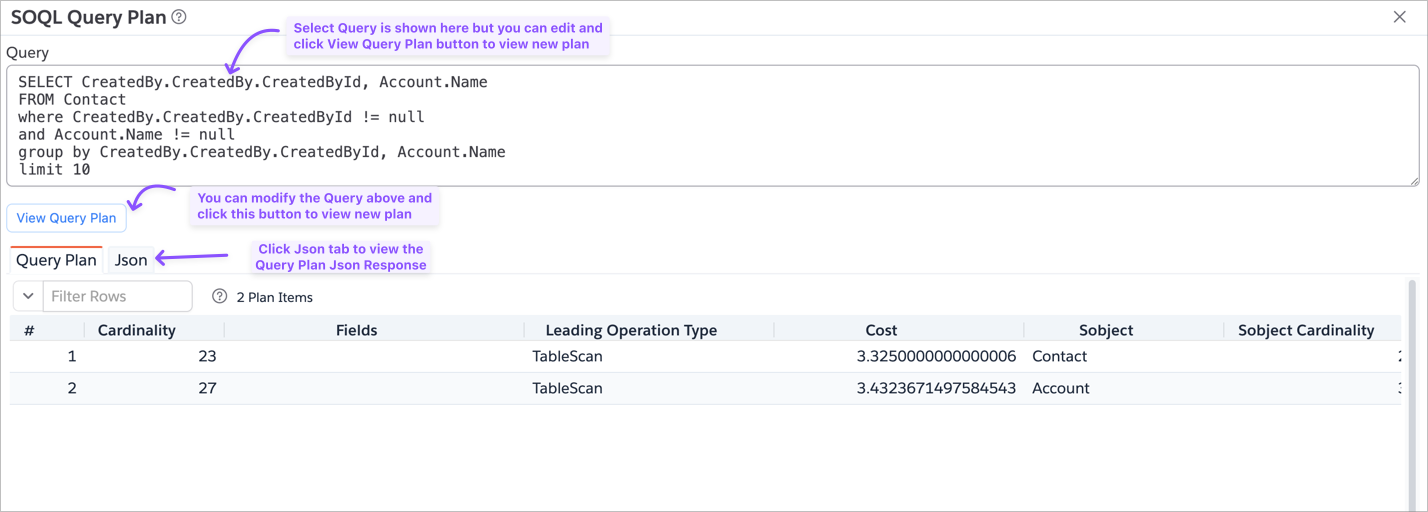The height and width of the screenshot is (512, 1428).
Task: Sort by Leading Operation Type column header
Action: point(631,330)
